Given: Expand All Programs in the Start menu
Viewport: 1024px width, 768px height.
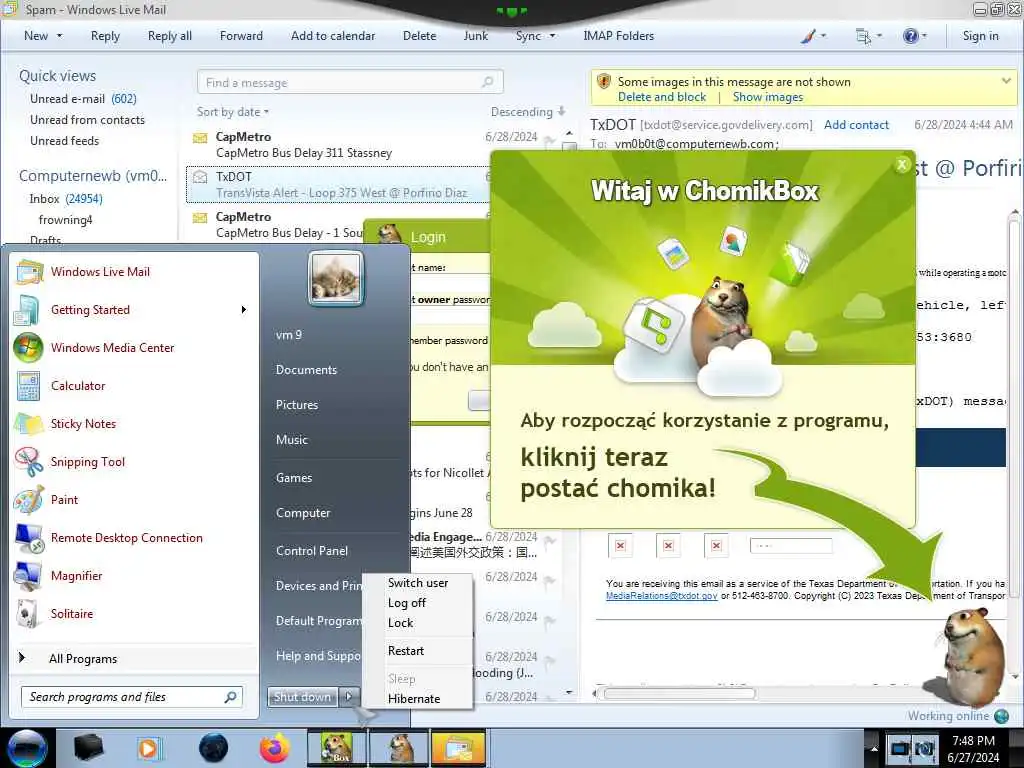Looking at the screenshot, I should [83, 659].
